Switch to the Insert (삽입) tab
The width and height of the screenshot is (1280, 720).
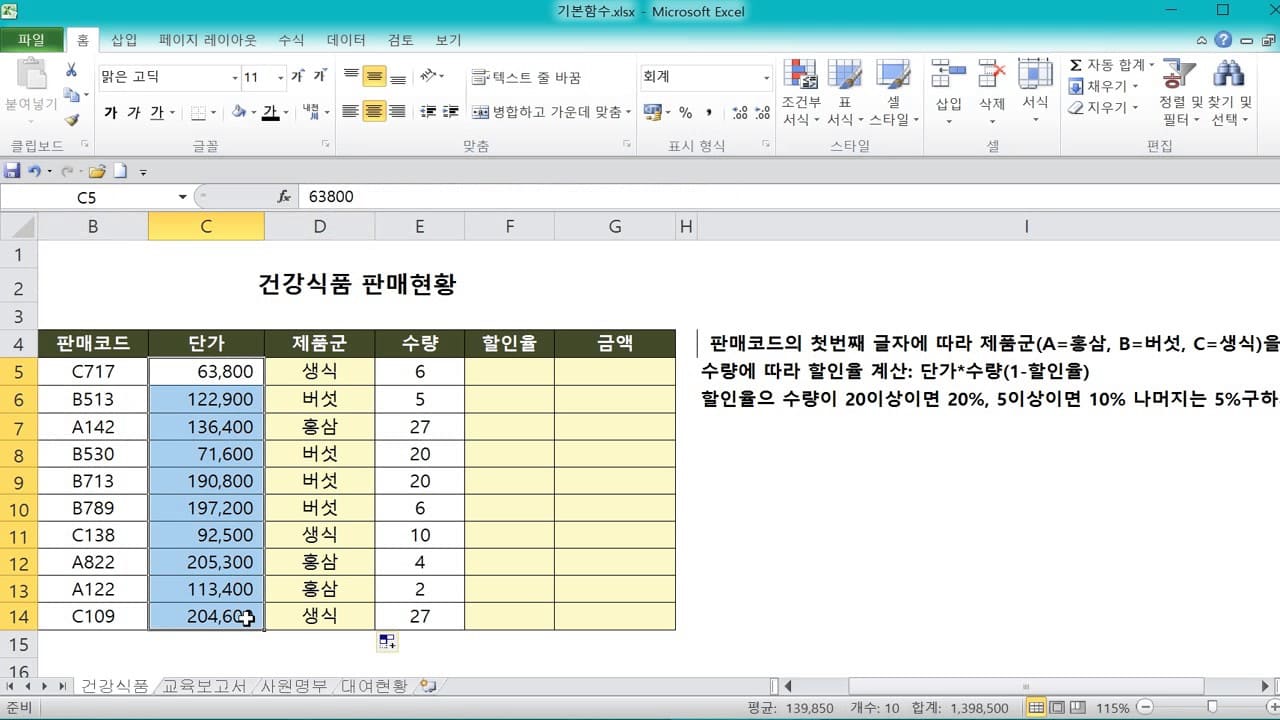point(124,40)
